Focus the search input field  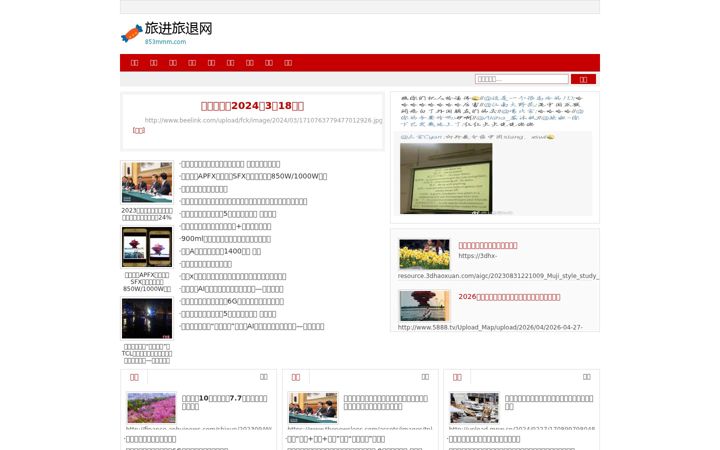521,79
